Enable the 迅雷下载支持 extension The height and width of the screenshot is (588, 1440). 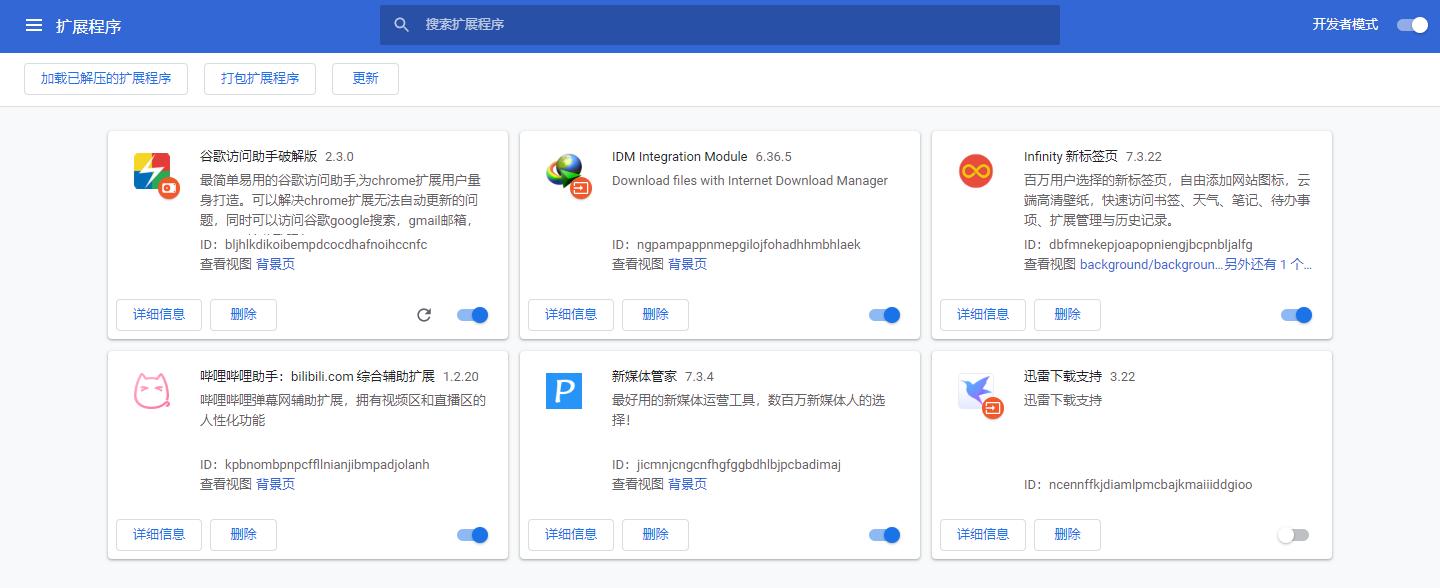tap(1293, 534)
